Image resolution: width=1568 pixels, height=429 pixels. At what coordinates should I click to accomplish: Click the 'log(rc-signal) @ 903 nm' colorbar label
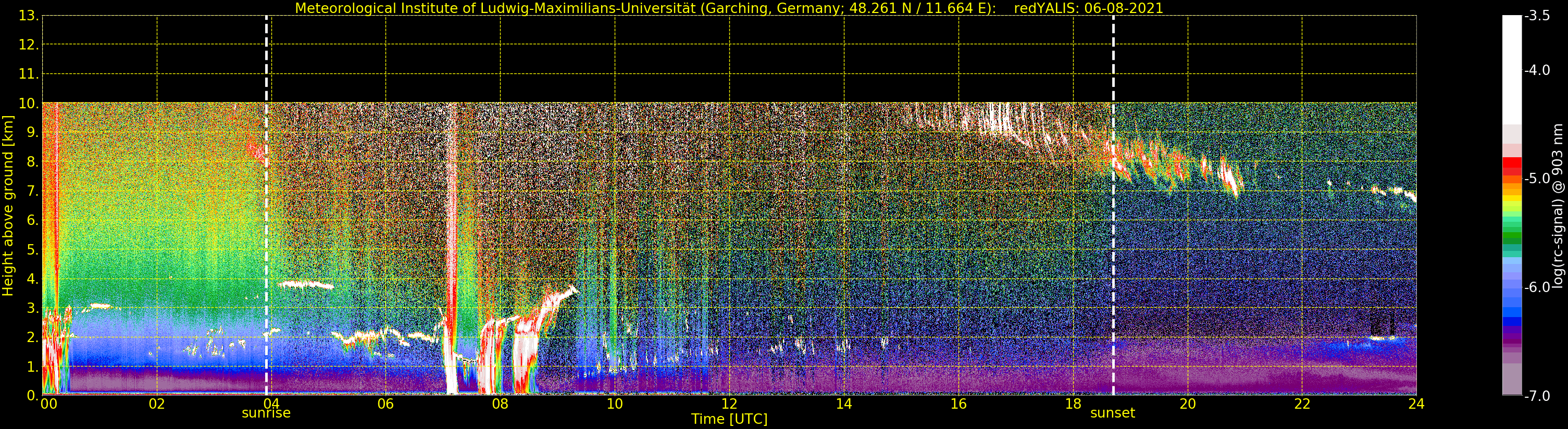(1558, 206)
